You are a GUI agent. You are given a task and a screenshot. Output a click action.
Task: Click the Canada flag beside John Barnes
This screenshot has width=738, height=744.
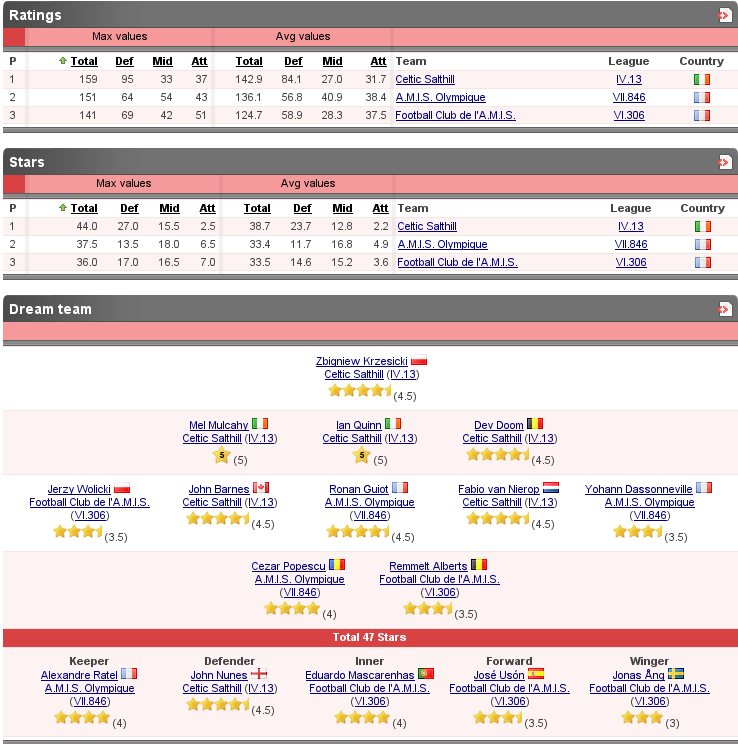point(261,487)
